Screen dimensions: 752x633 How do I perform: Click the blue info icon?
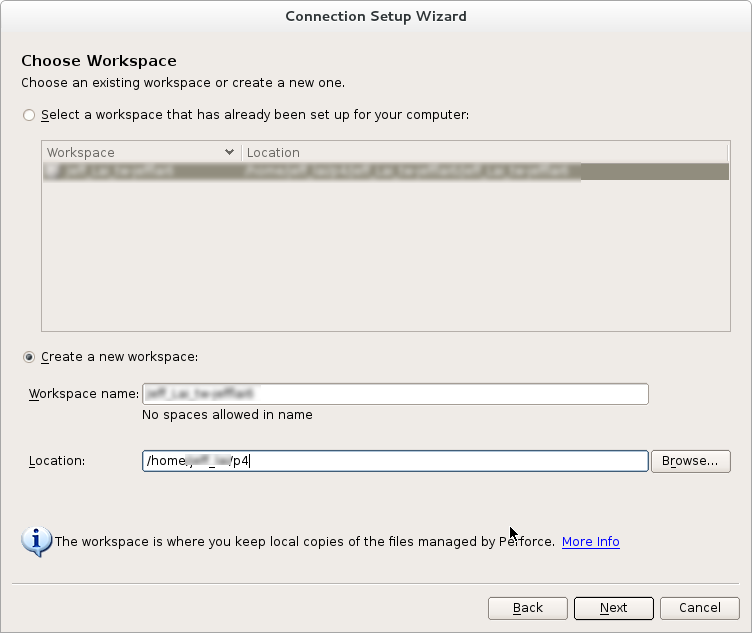[37, 541]
